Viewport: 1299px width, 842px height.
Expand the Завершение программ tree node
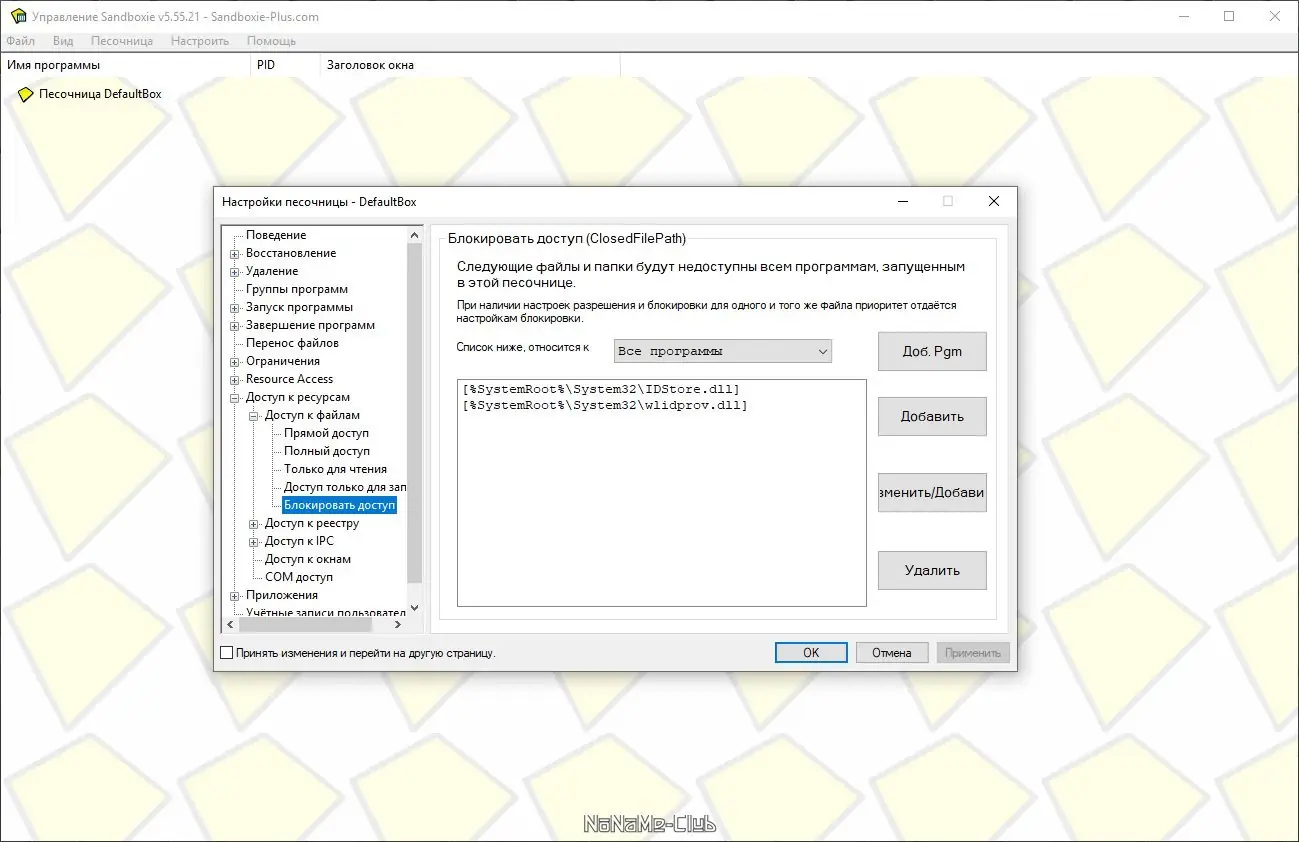tap(235, 326)
